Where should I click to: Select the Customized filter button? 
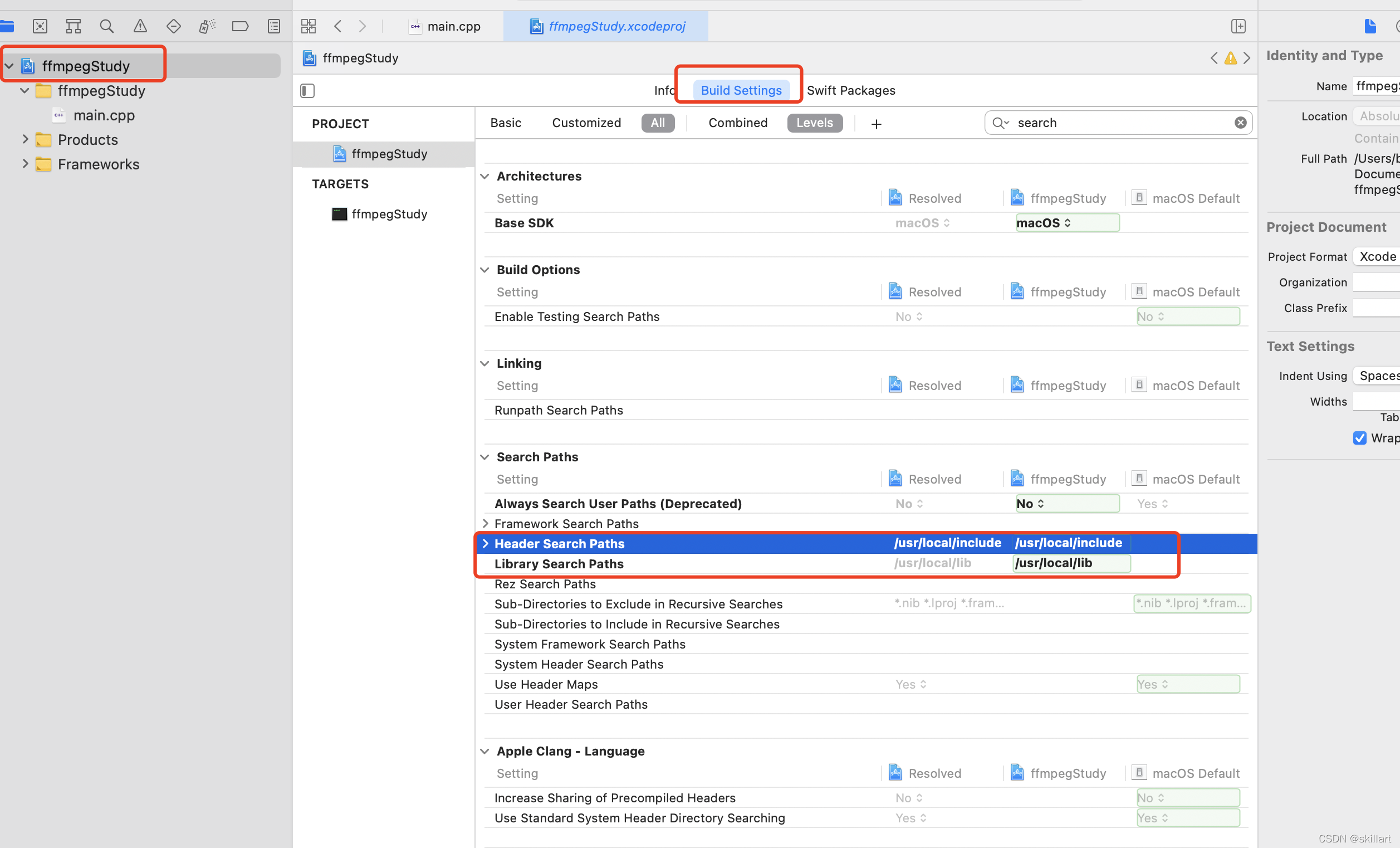point(586,123)
